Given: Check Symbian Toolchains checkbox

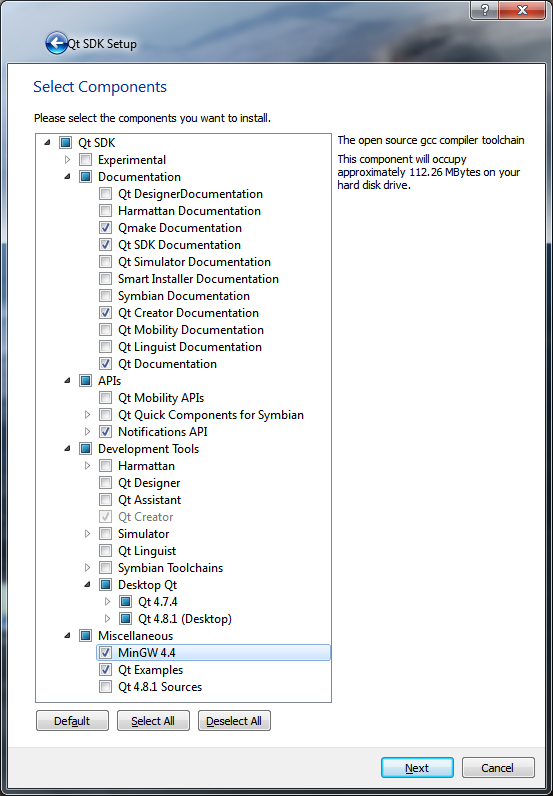Looking at the screenshot, I should click(x=105, y=568).
